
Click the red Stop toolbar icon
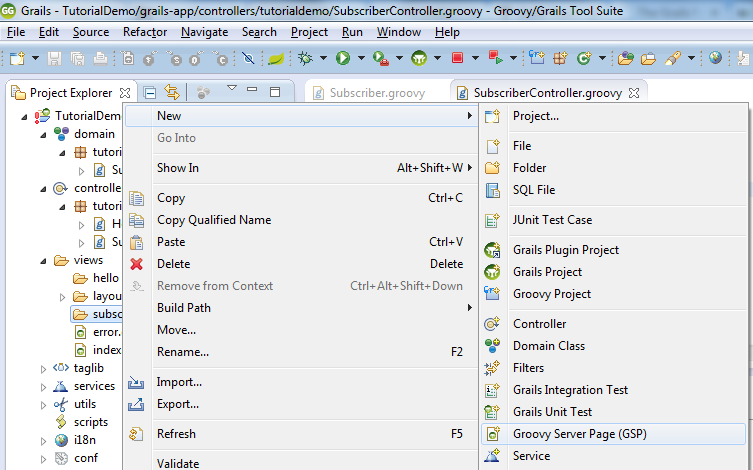pyautogui.click(x=457, y=58)
